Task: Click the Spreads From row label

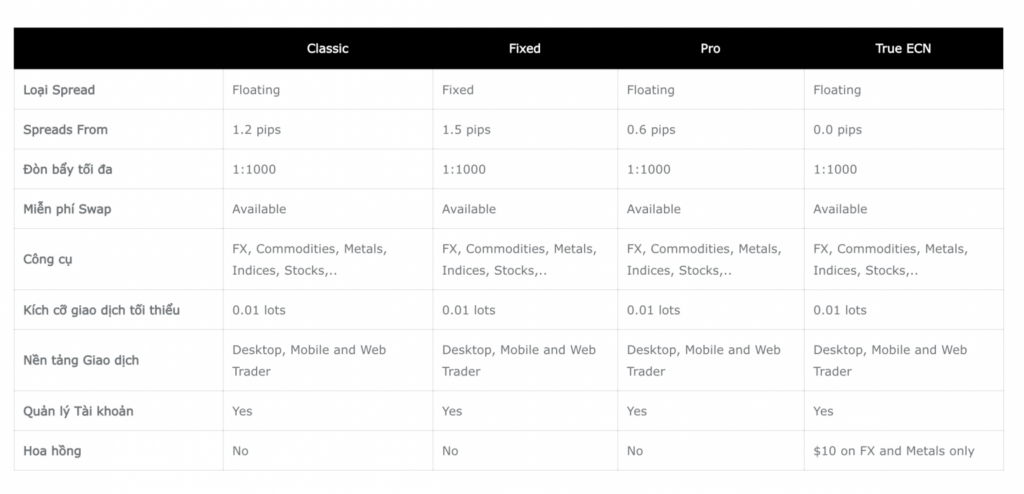Action: (x=65, y=130)
